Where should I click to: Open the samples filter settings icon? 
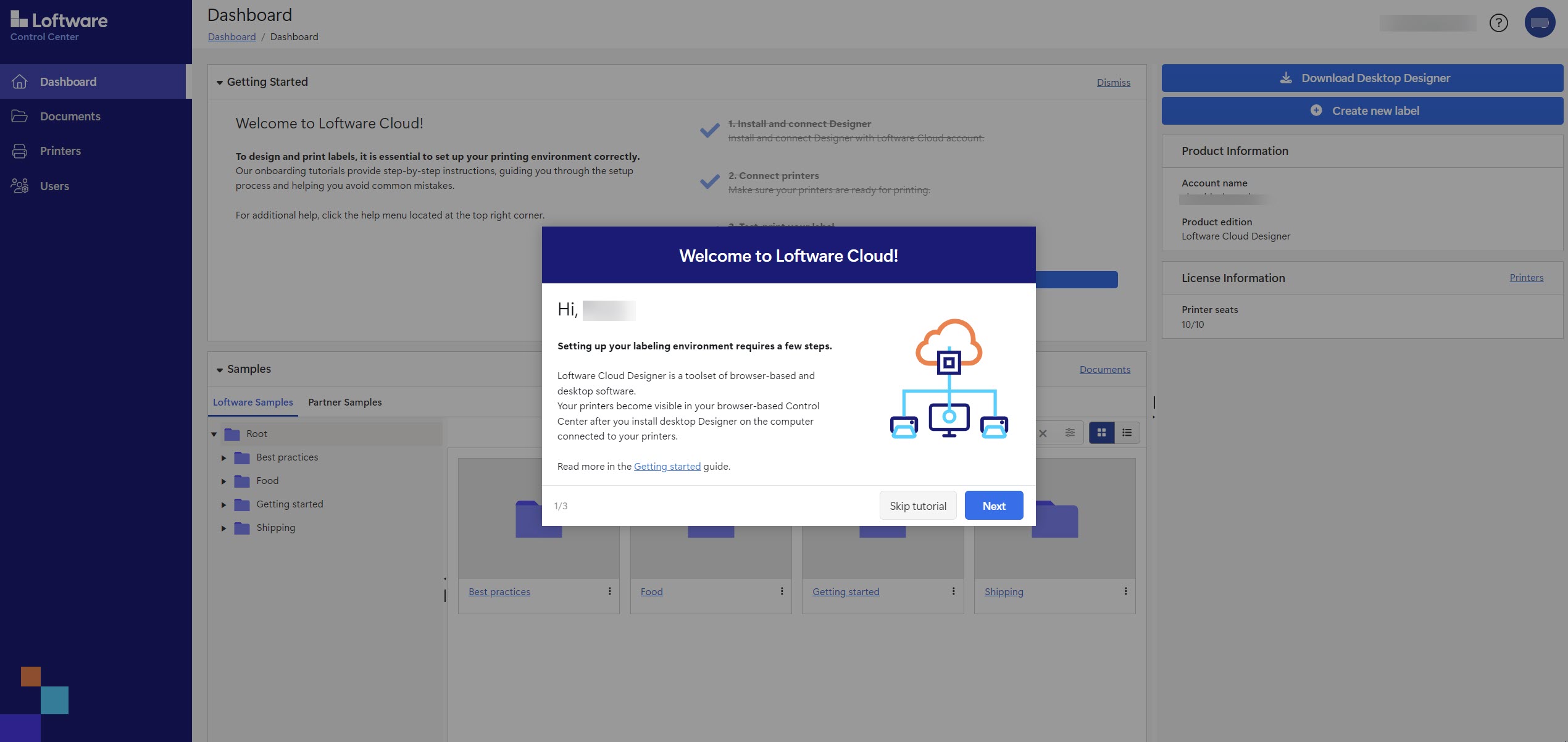coord(1070,433)
